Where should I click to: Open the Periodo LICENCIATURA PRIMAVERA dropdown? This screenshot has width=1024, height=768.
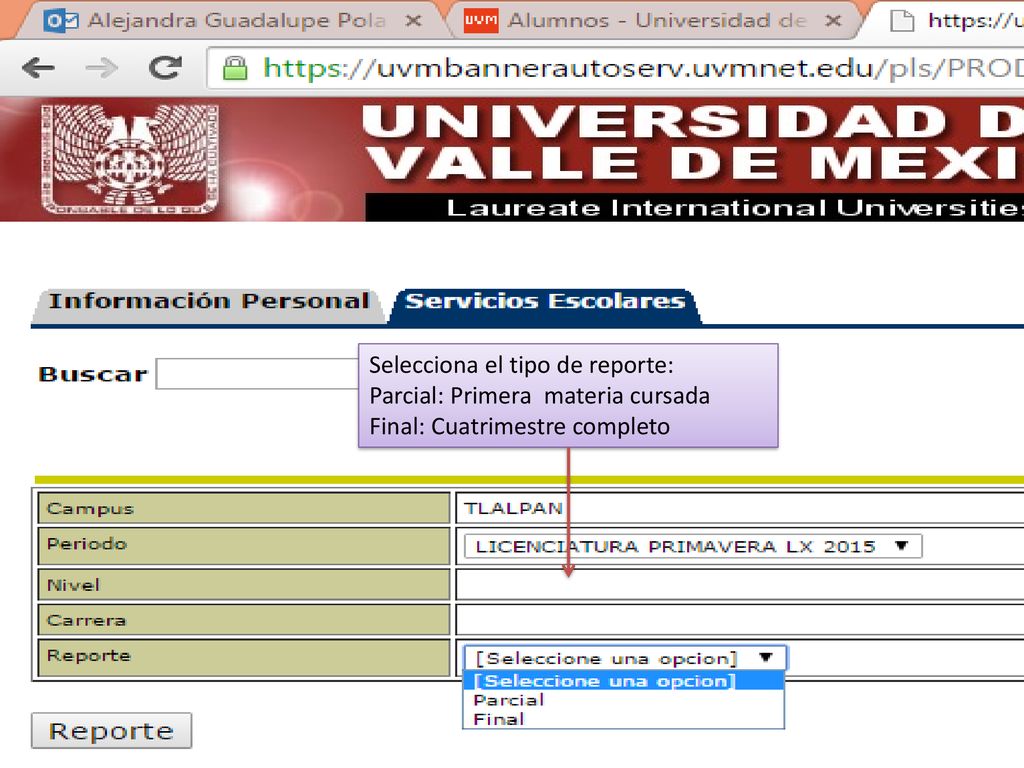tap(692, 547)
